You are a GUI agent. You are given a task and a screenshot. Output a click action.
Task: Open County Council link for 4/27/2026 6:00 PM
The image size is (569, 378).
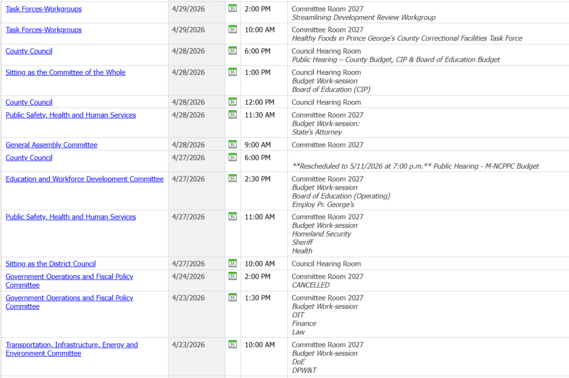29,157
